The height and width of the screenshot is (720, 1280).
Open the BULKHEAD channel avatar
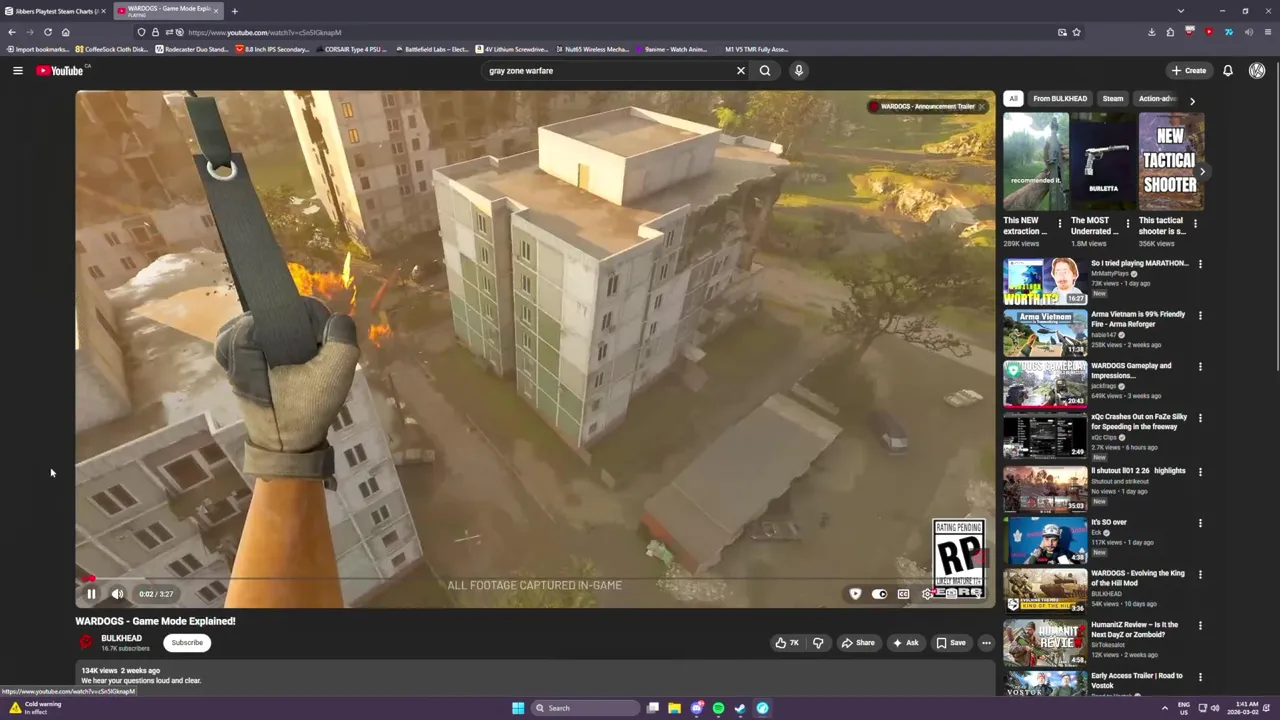coord(86,643)
